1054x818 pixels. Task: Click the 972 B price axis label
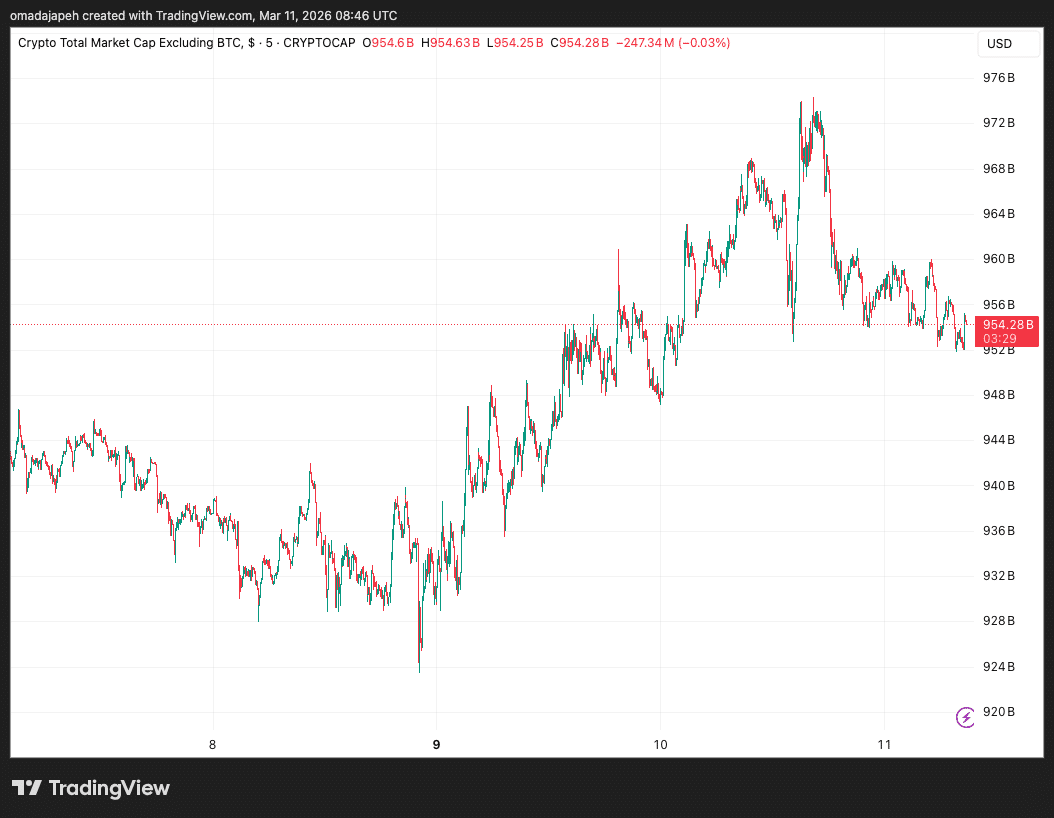[999, 123]
